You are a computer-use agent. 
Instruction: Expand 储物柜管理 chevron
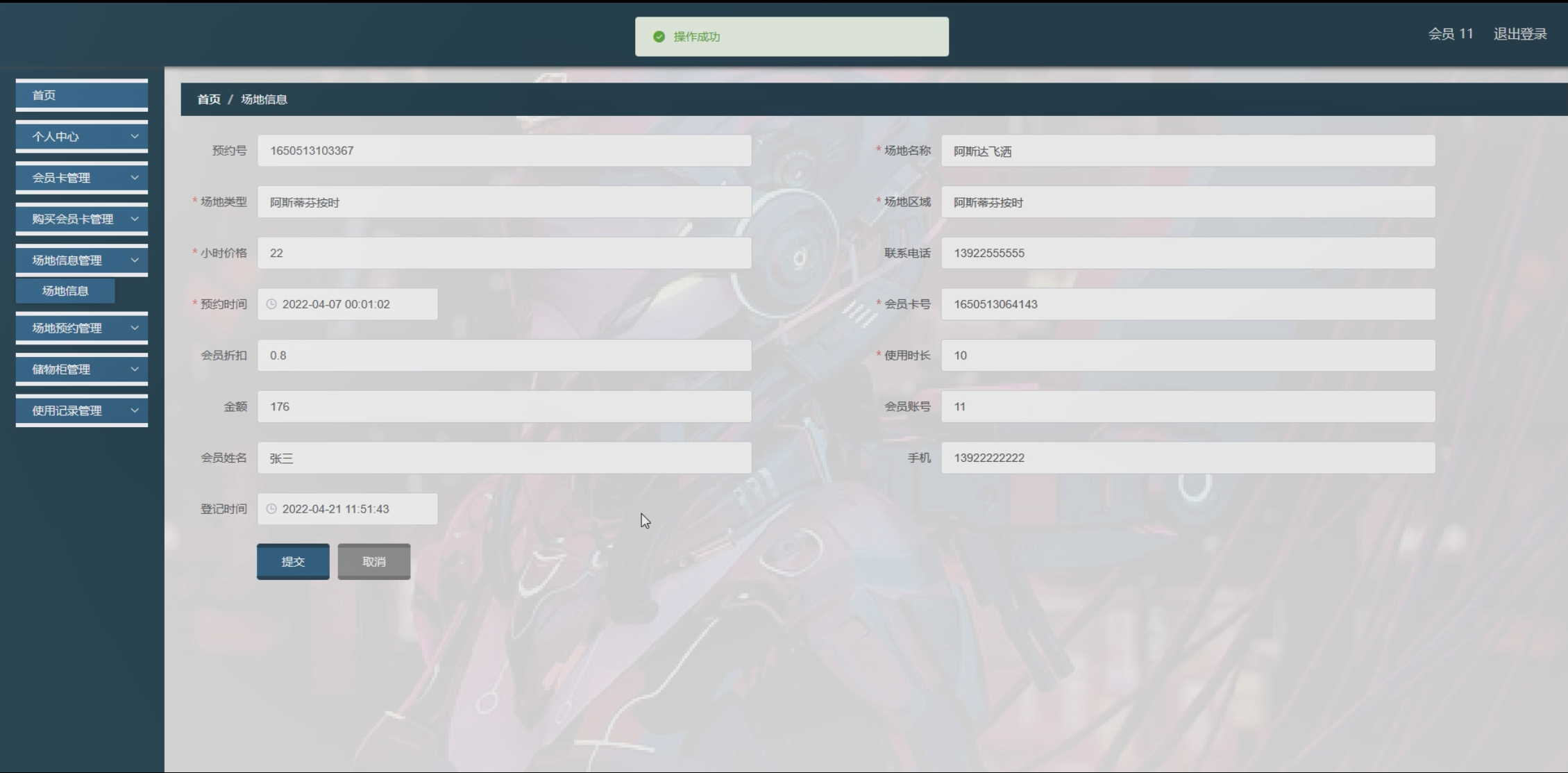pyautogui.click(x=135, y=369)
